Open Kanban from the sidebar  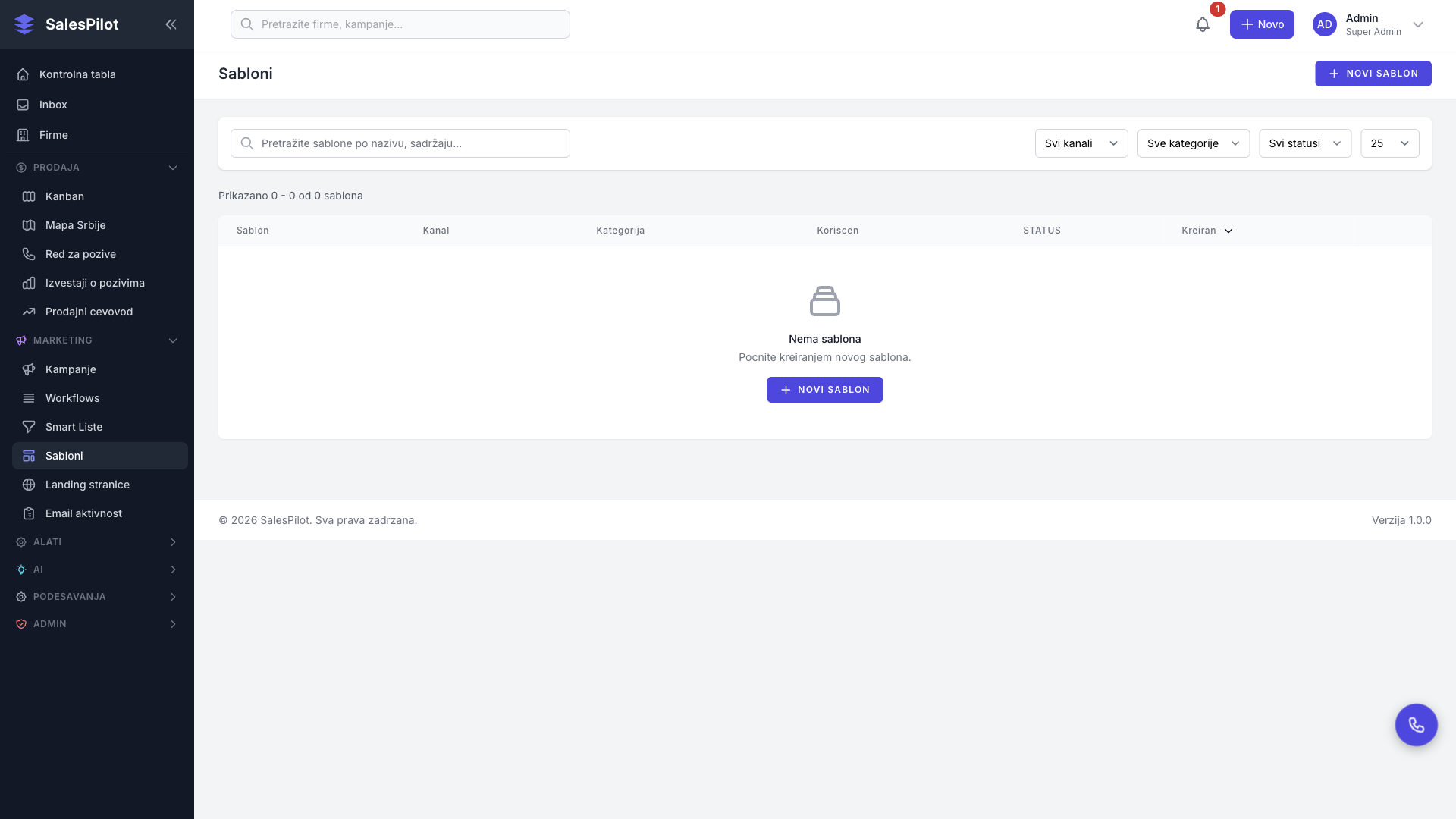[64, 196]
